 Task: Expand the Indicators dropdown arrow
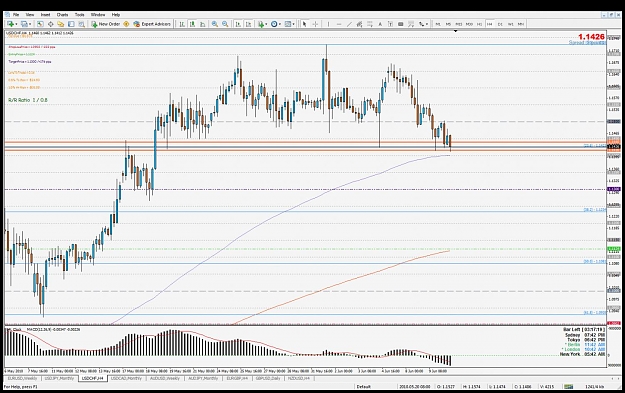coord(266,24)
